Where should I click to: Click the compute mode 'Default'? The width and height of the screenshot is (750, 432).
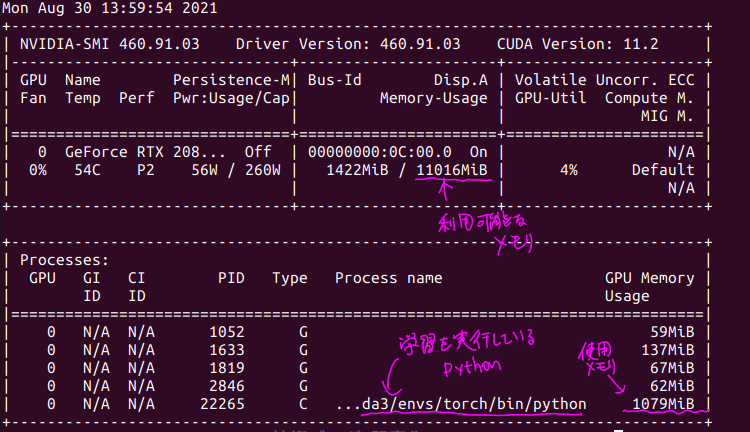pos(663,170)
